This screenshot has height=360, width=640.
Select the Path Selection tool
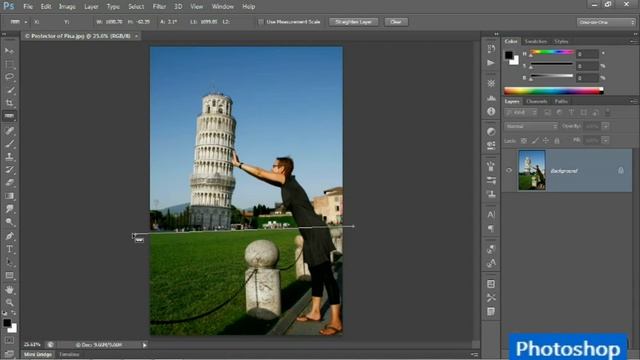coord(9,262)
